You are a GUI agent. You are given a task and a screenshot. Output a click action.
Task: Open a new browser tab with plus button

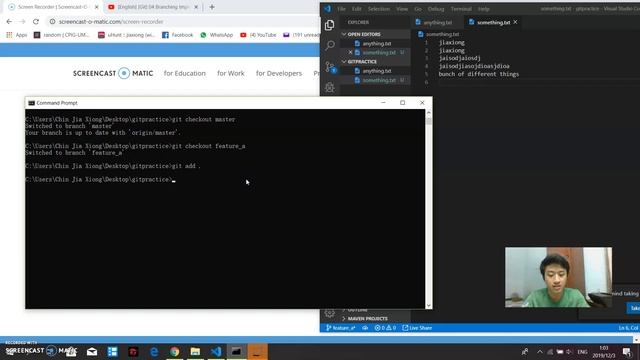(212, 7)
